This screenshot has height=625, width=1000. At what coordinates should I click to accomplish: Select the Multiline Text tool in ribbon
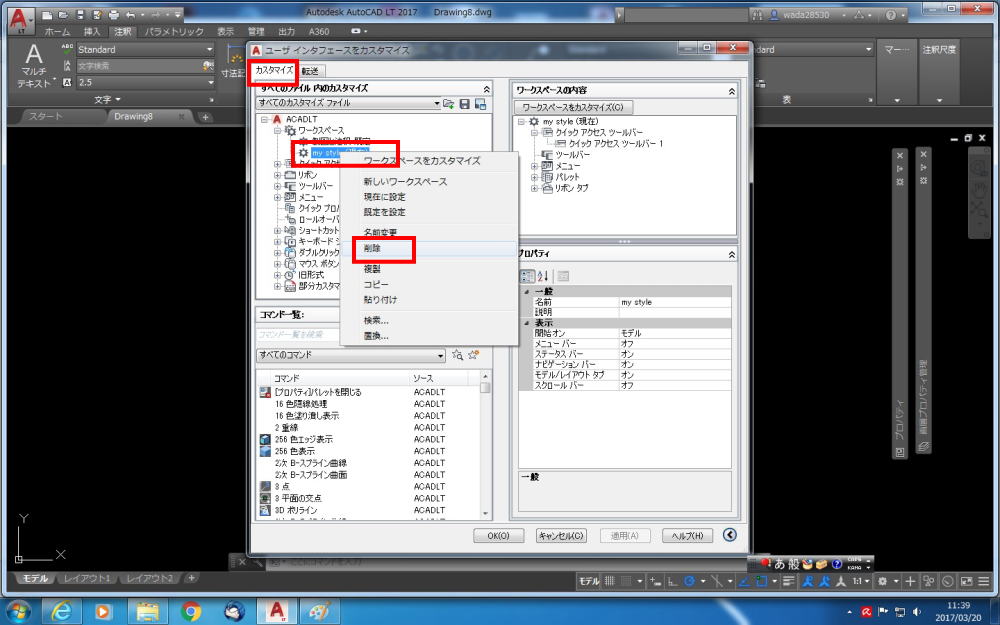point(33,65)
